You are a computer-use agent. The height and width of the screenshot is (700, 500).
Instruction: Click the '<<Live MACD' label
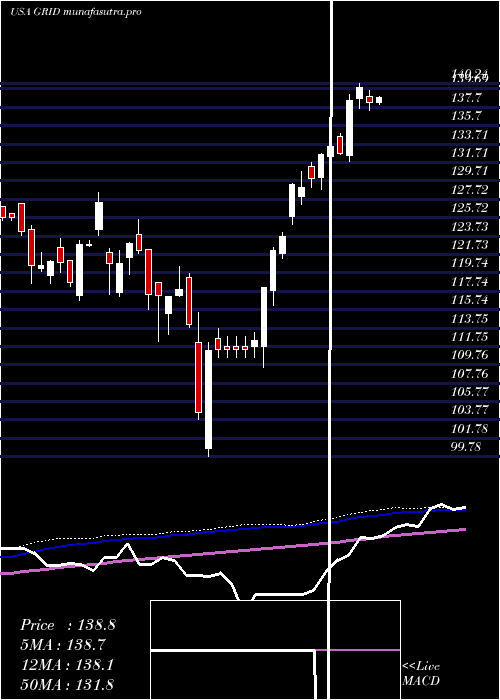[421, 673]
